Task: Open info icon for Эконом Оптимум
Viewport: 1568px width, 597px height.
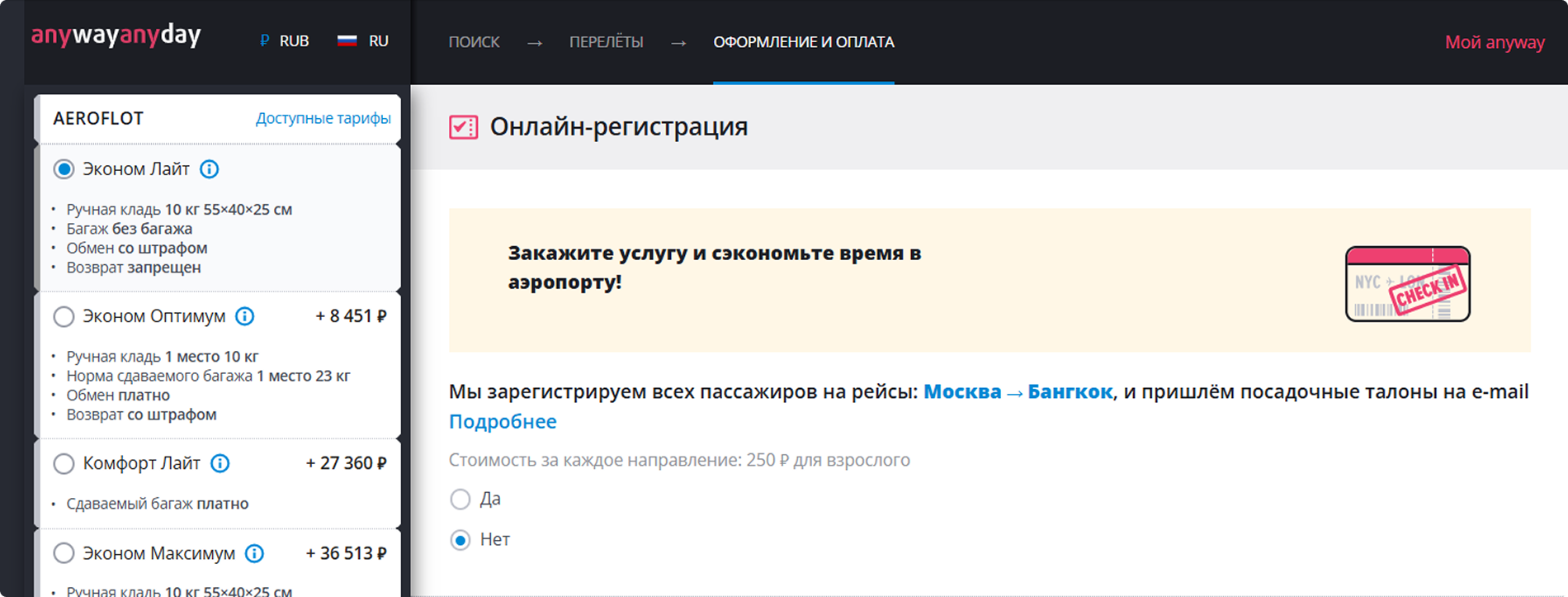Action: click(245, 316)
